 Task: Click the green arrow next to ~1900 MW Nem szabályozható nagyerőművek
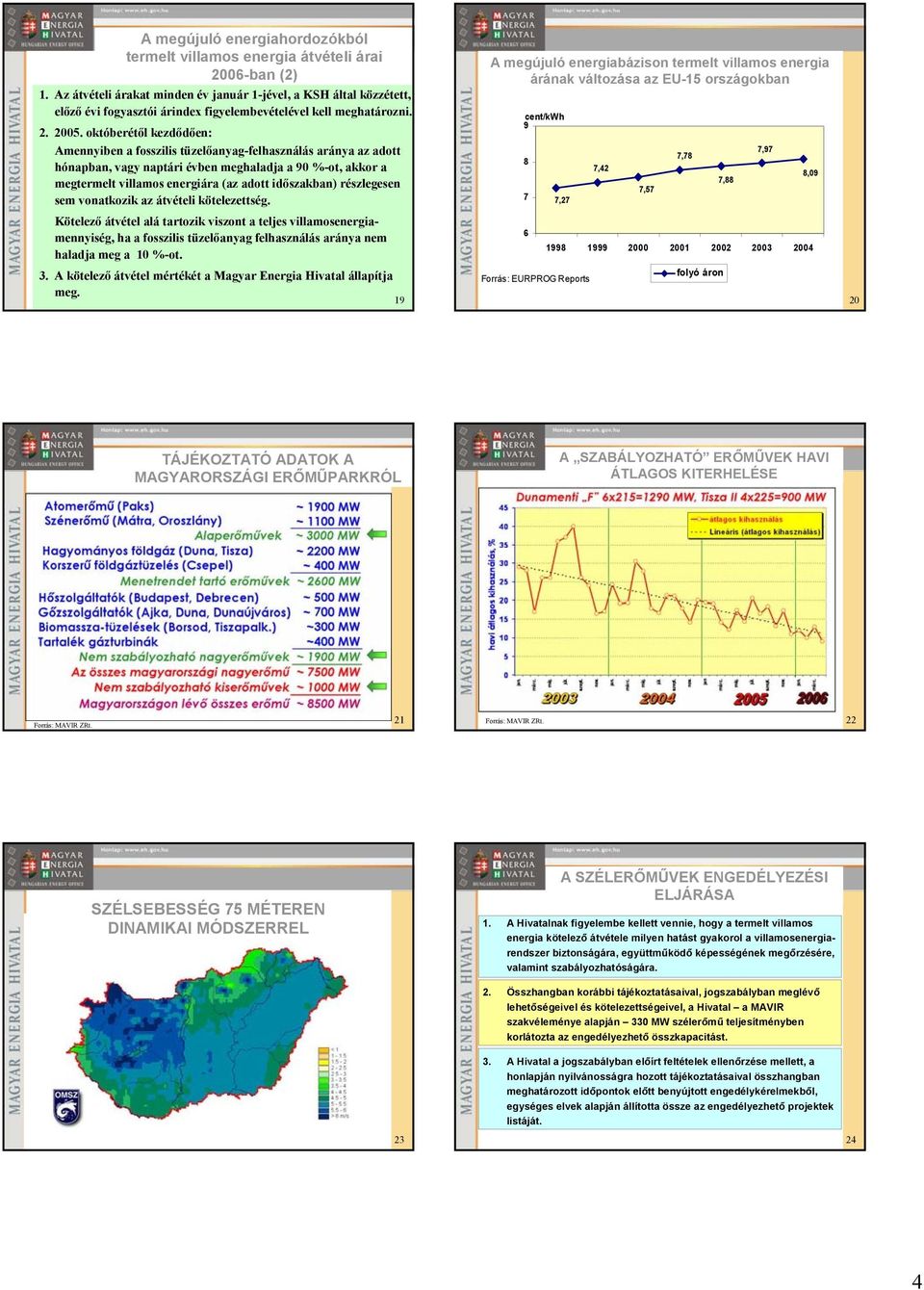[376, 656]
